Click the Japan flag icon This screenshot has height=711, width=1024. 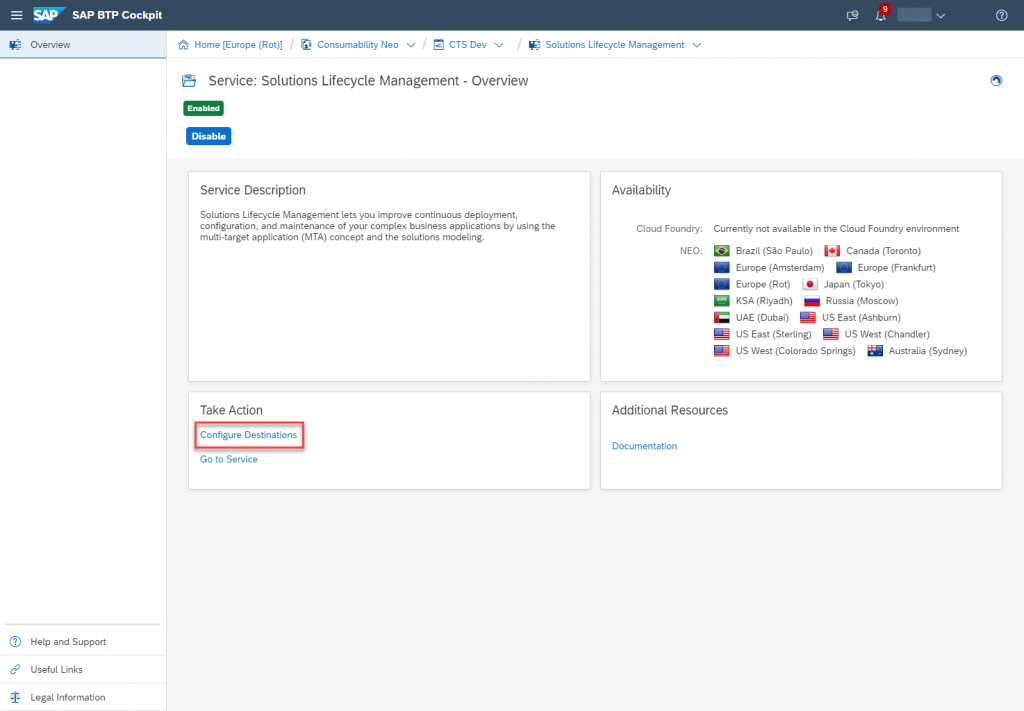(810, 284)
